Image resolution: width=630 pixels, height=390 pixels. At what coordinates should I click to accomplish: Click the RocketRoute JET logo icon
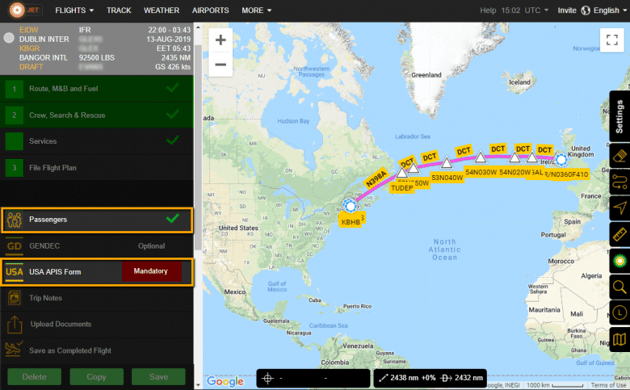17,10
